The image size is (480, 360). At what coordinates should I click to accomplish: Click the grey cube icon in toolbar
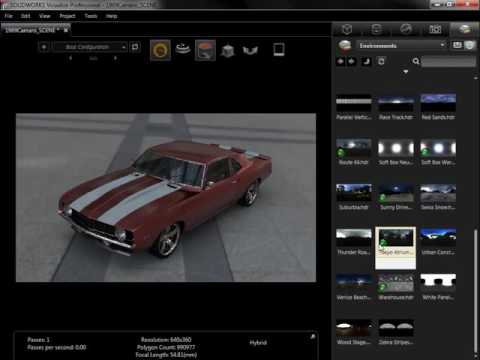(228, 50)
